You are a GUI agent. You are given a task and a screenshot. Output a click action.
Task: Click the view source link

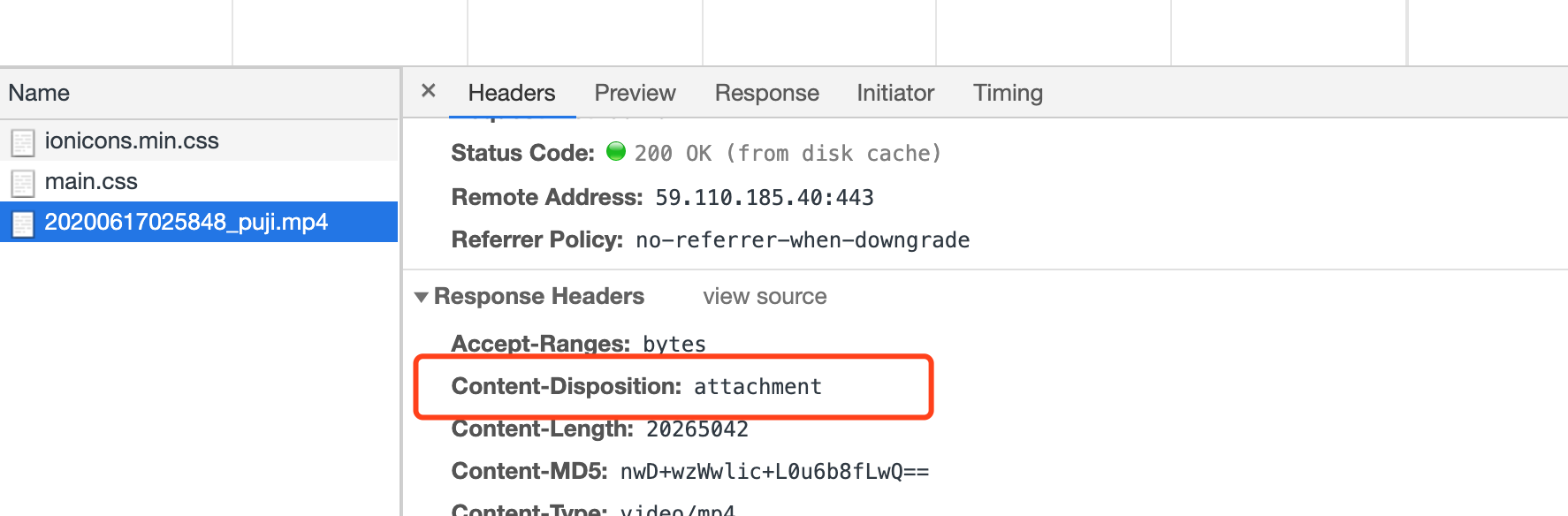(x=765, y=297)
